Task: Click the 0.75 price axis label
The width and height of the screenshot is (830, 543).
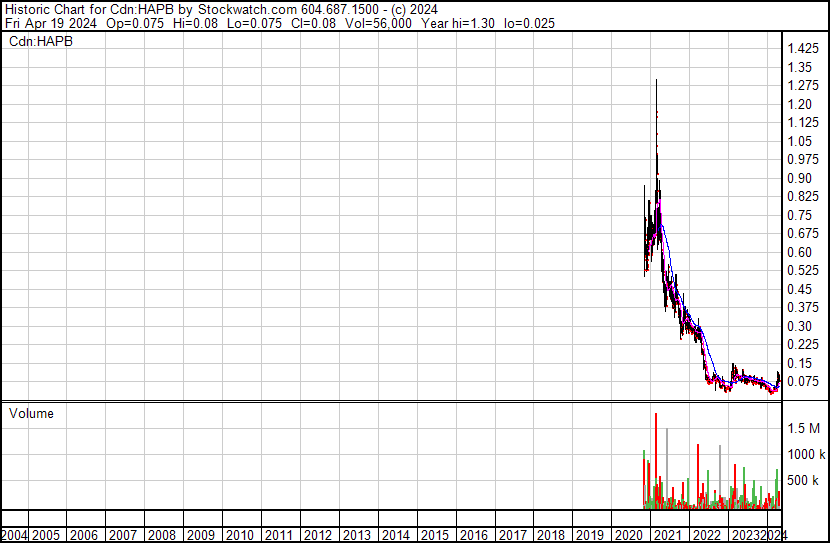Action: pyautogui.click(x=800, y=215)
